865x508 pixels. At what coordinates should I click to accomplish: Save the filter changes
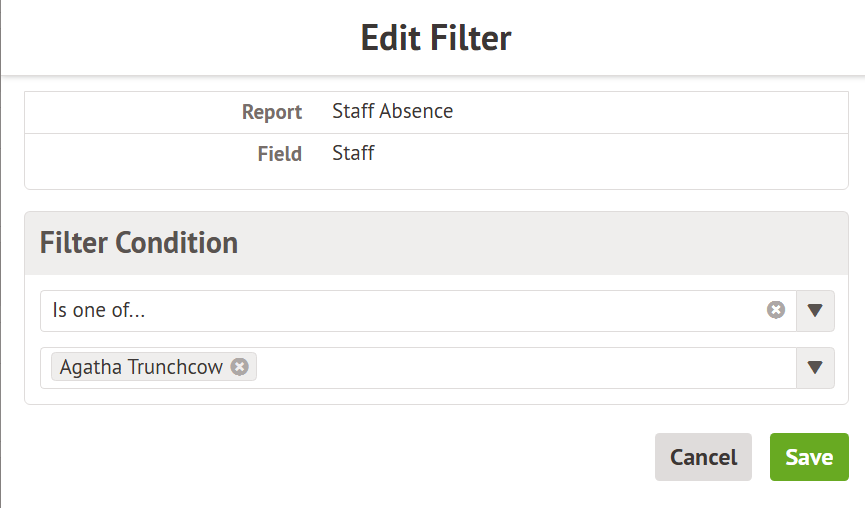click(x=809, y=457)
